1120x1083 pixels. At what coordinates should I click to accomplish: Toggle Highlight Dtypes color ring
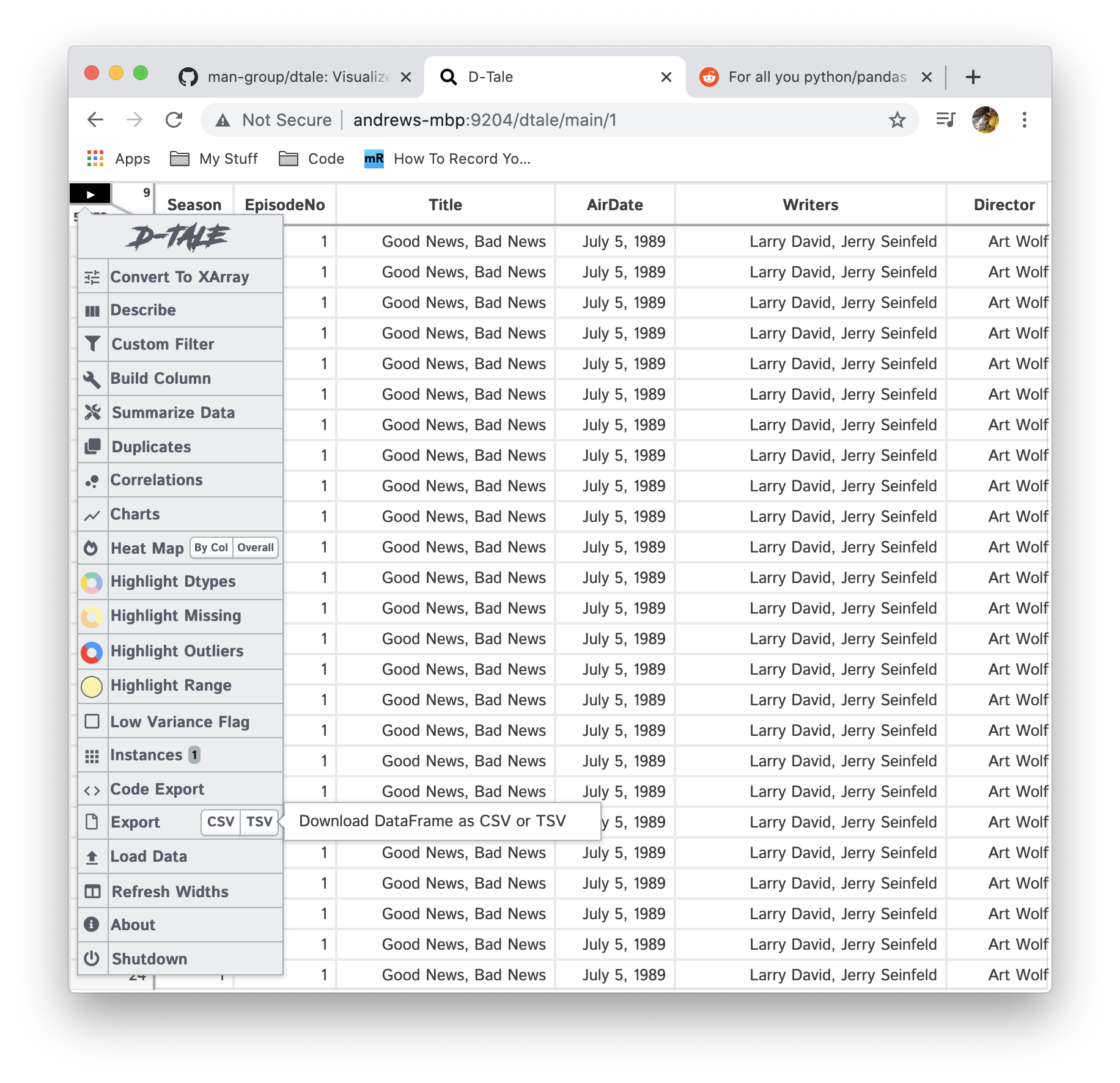coord(92,582)
